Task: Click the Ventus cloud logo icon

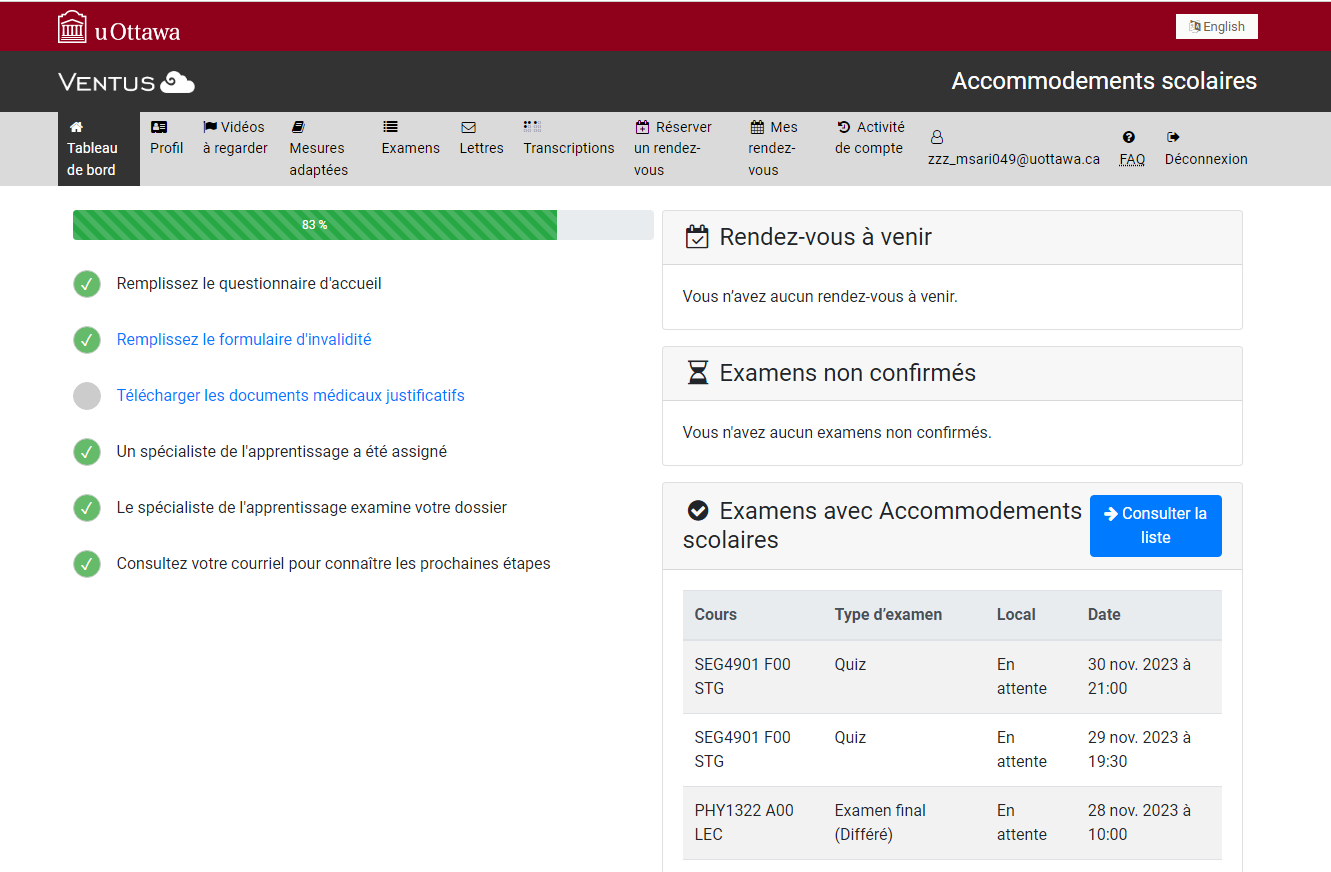Action: 178,82
